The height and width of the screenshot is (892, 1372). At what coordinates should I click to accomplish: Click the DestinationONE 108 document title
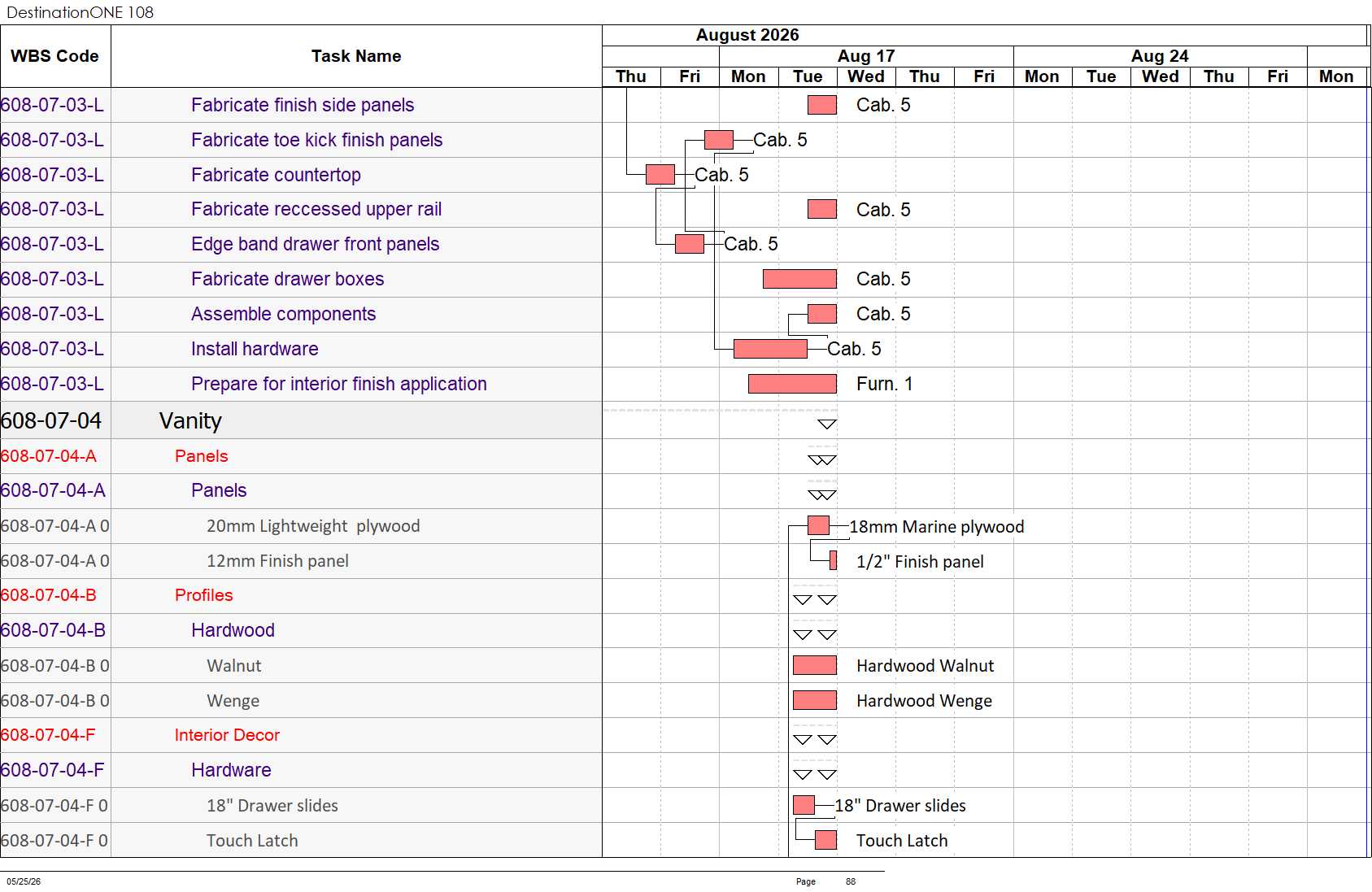coord(80,12)
